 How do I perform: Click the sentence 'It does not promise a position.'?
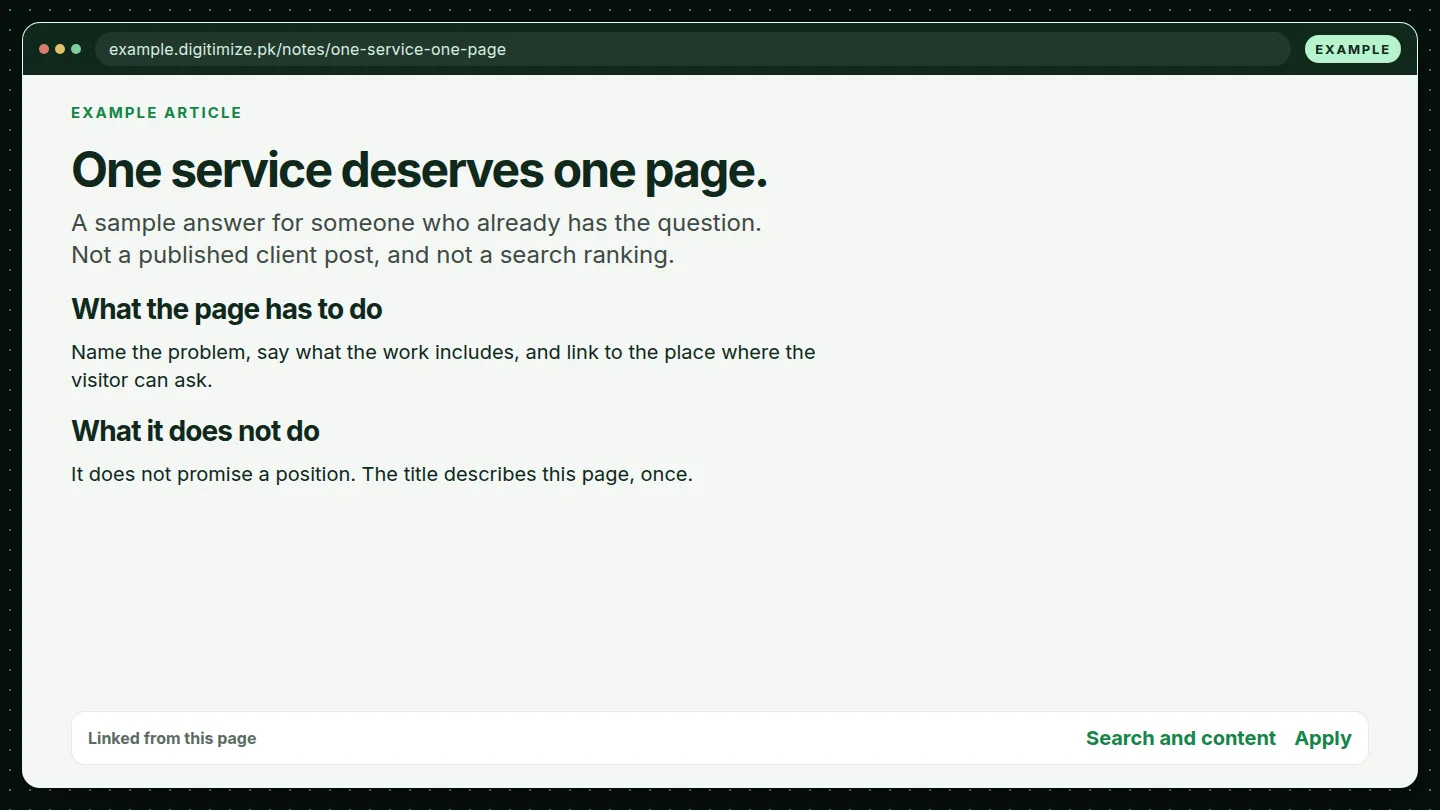(x=213, y=474)
